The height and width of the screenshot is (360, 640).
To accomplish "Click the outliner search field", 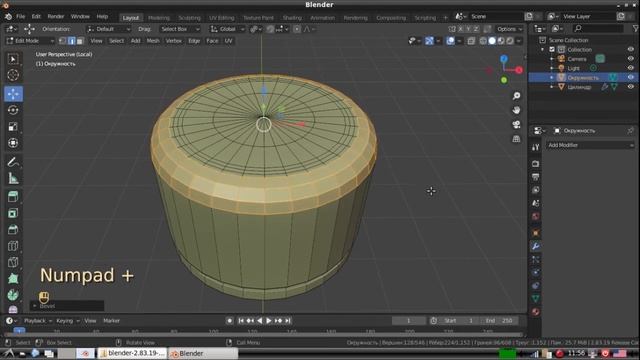I will coord(599,29).
